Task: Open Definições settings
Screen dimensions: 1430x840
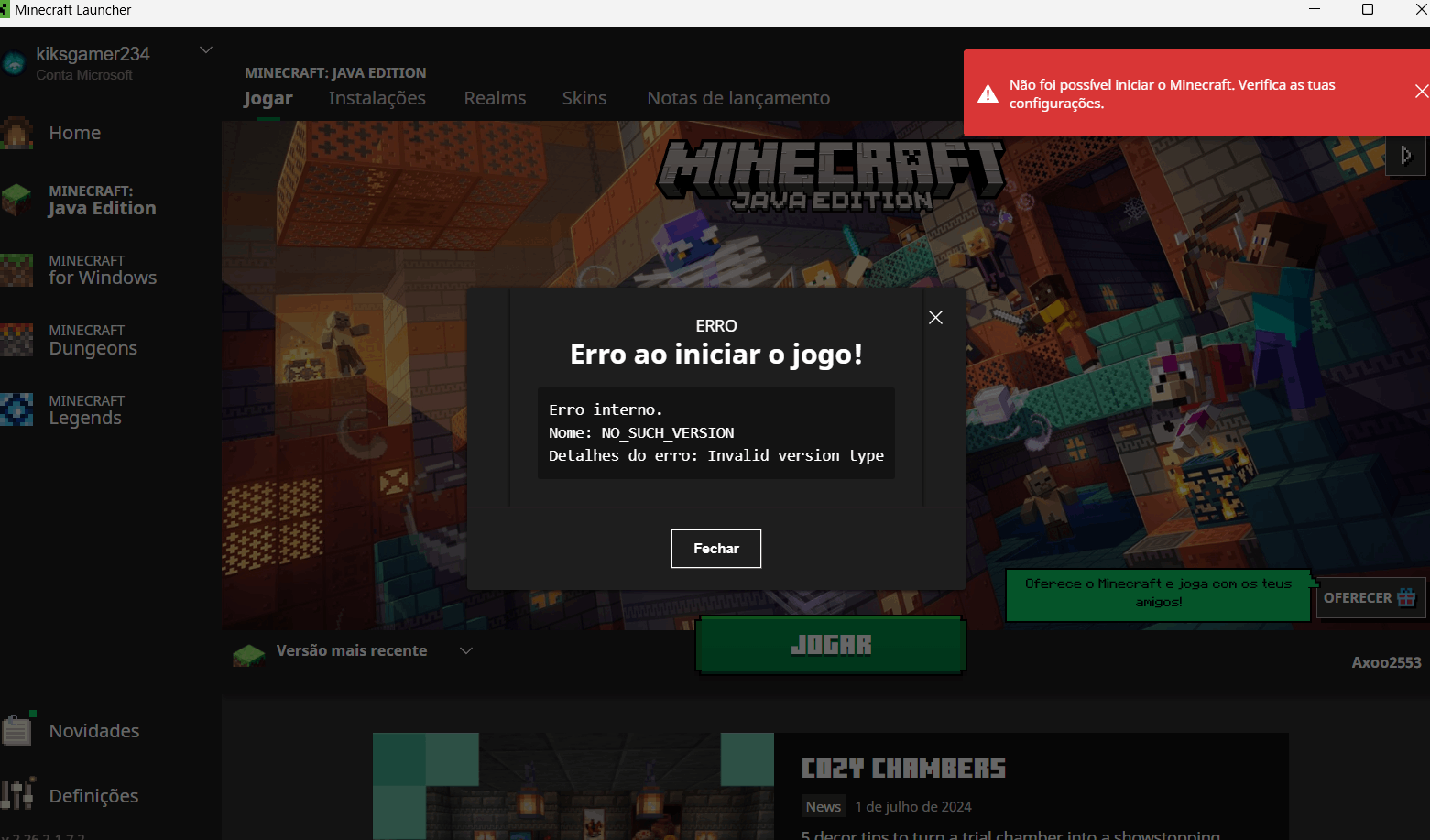Action: point(93,796)
